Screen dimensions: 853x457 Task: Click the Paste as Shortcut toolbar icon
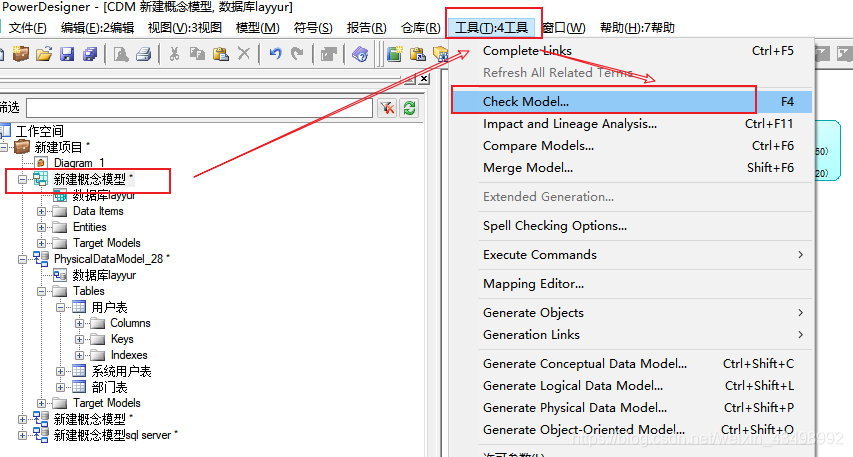pos(418,54)
